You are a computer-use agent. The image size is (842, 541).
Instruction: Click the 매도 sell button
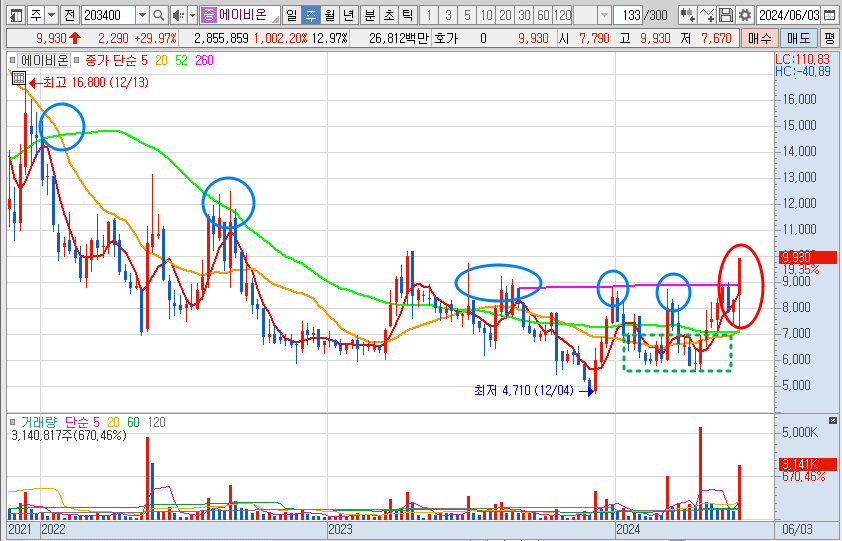pyautogui.click(x=798, y=38)
